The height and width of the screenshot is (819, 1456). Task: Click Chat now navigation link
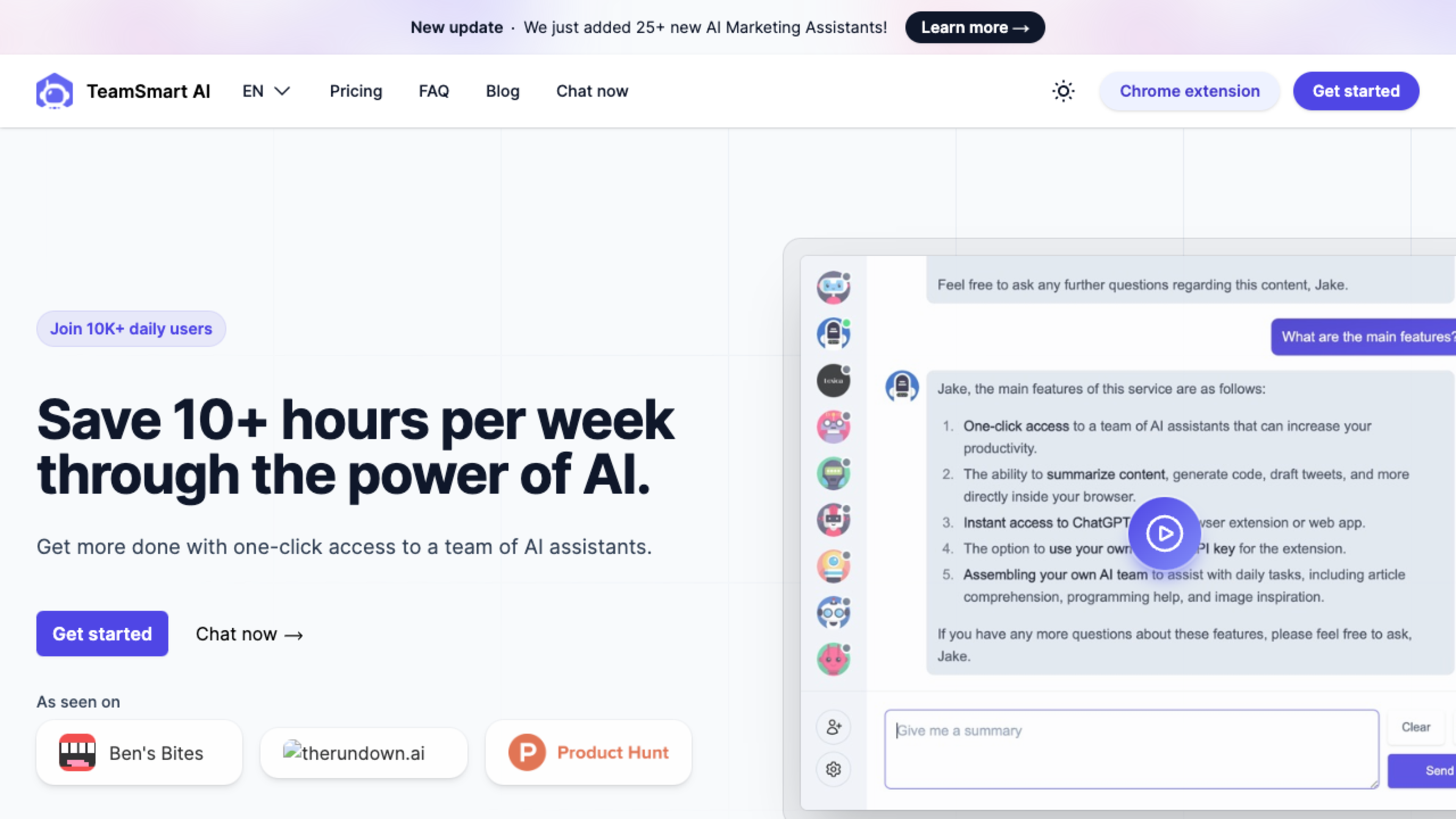coord(592,91)
